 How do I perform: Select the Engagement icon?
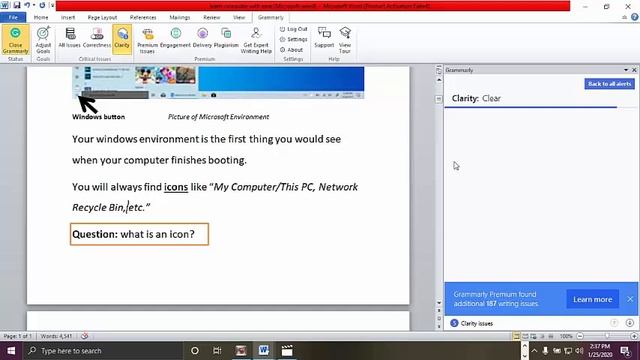(176, 38)
